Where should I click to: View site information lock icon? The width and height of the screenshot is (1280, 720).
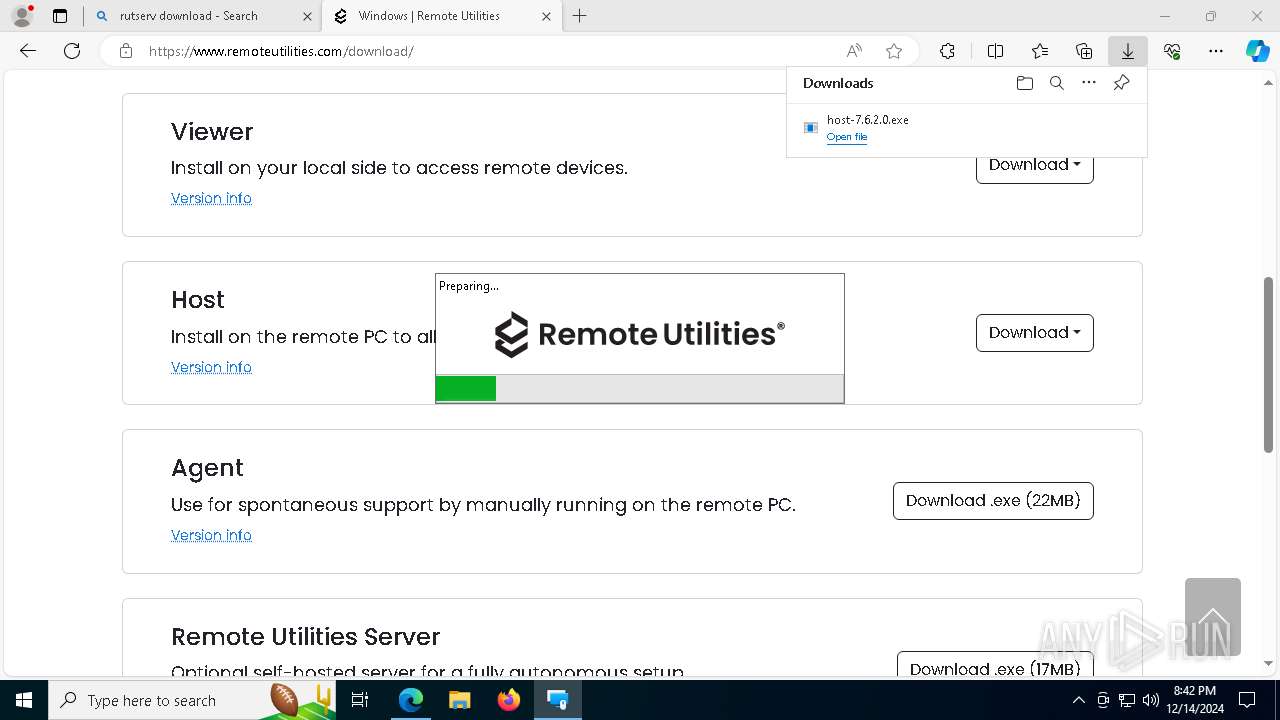(126, 51)
